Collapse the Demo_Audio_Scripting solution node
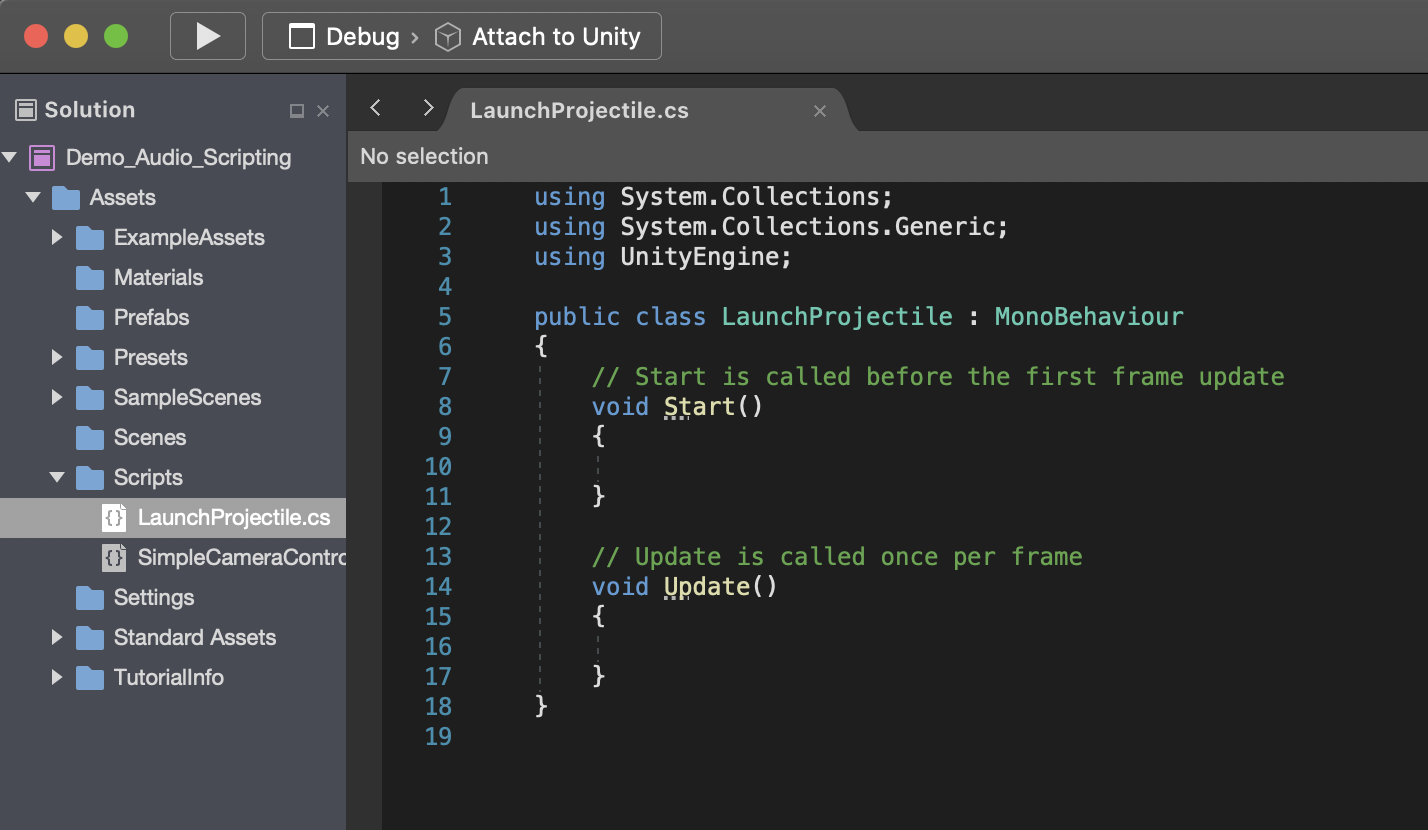The width and height of the screenshot is (1428, 830). (x=11, y=157)
